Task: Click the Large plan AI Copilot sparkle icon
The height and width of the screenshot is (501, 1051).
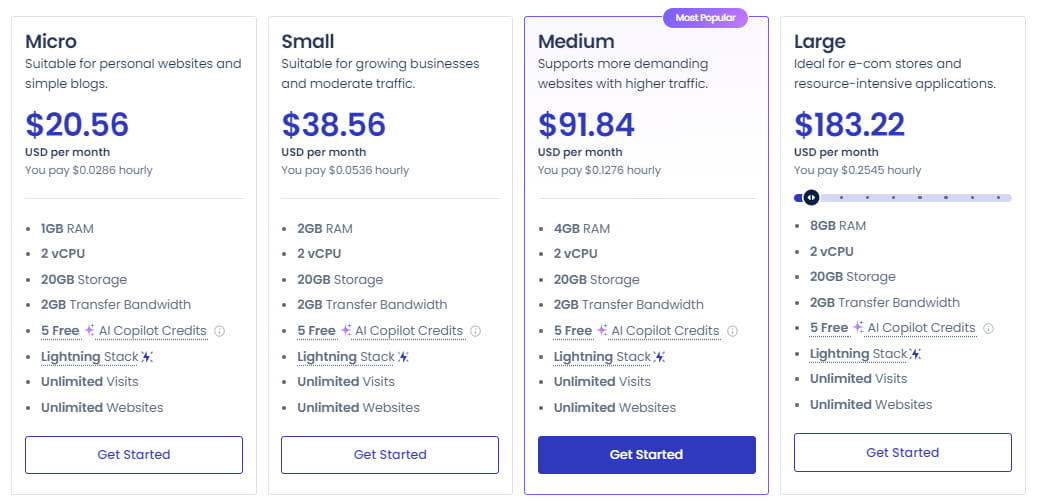Action: pos(859,327)
